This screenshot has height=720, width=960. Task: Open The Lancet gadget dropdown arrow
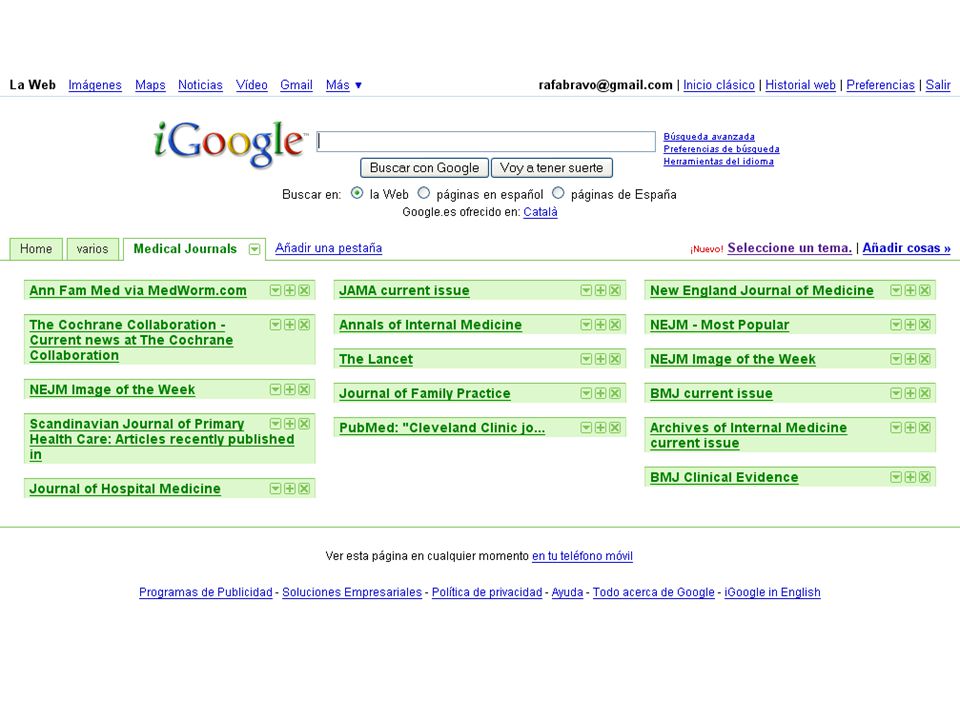(x=586, y=359)
